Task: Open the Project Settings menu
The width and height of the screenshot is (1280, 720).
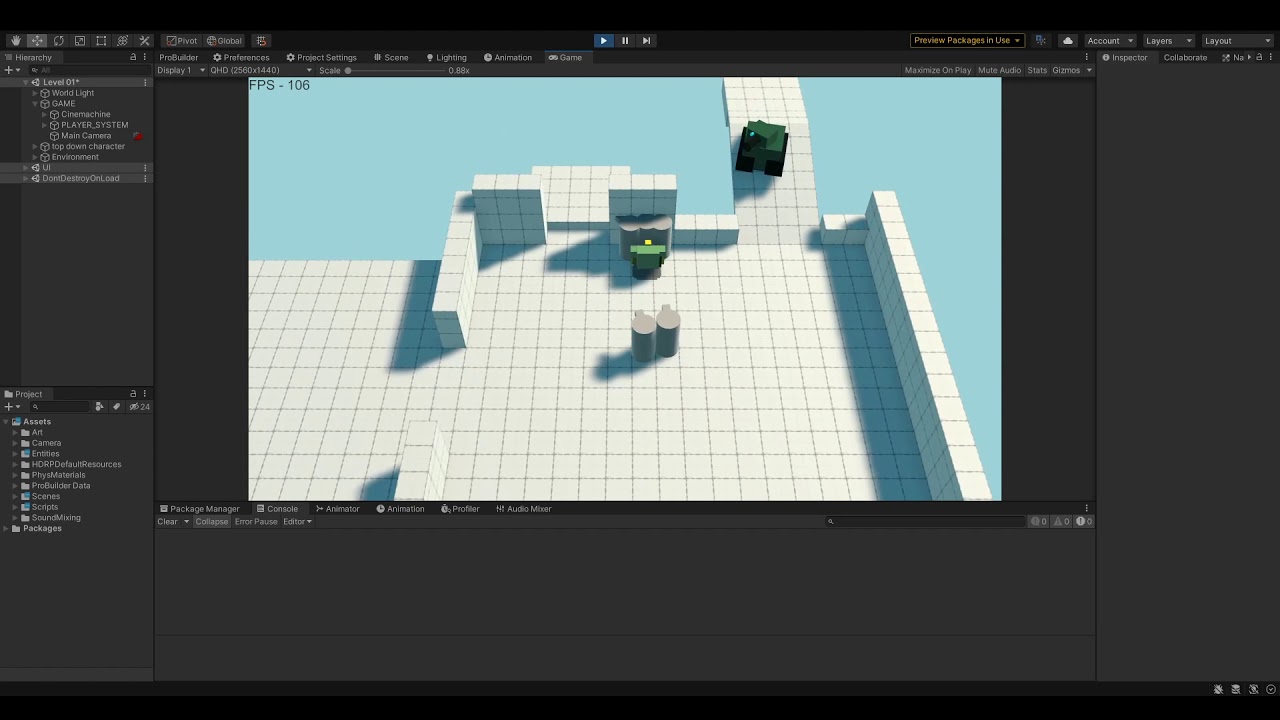Action: 322,57
